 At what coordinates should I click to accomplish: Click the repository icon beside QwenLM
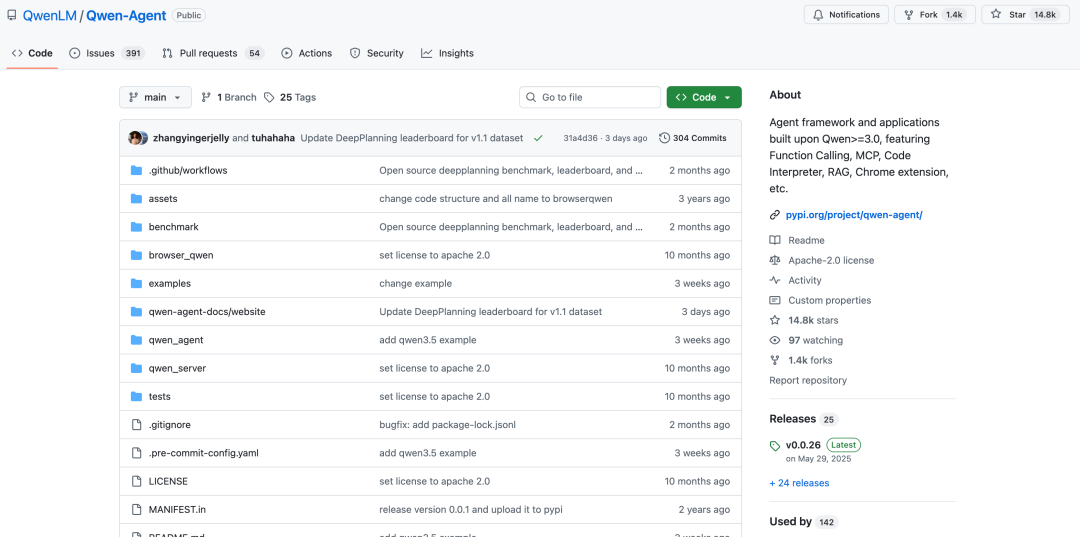[x=12, y=15]
